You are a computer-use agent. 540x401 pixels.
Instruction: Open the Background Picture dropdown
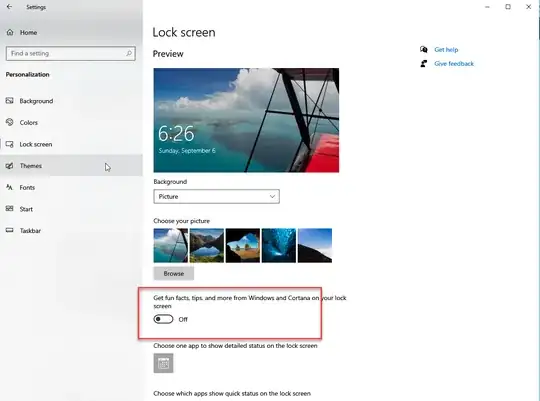(216, 196)
